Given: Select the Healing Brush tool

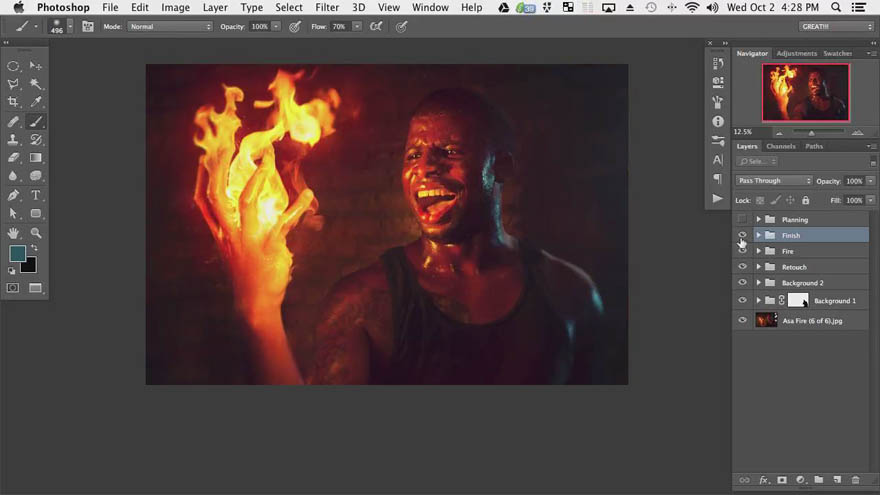Looking at the screenshot, I should [13, 121].
